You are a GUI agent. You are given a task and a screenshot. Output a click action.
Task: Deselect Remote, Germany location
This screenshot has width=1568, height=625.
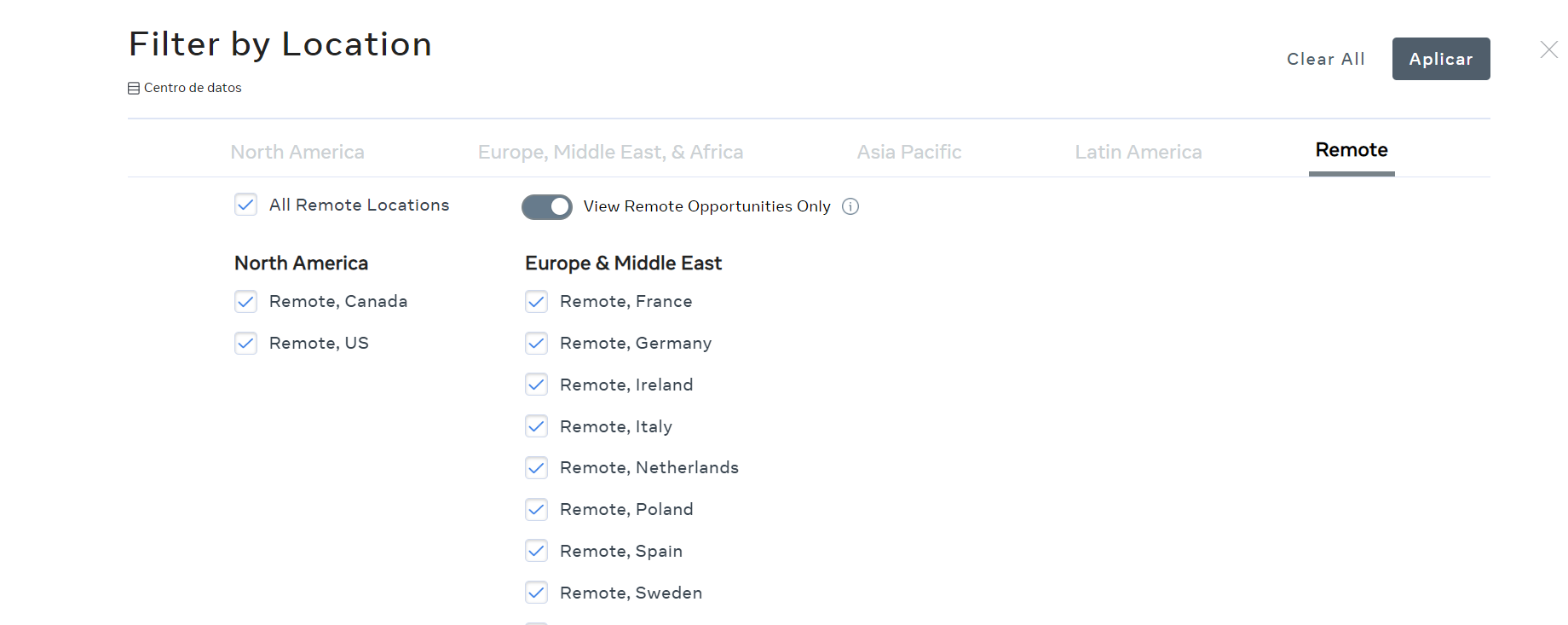(x=537, y=343)
